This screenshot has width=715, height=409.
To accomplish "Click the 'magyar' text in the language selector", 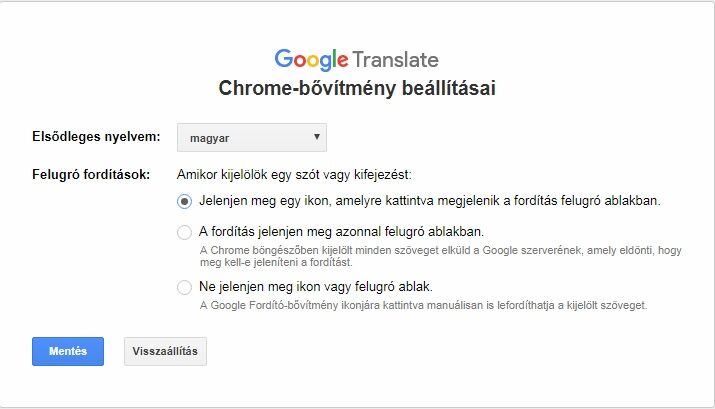I will tap(210, 138).
